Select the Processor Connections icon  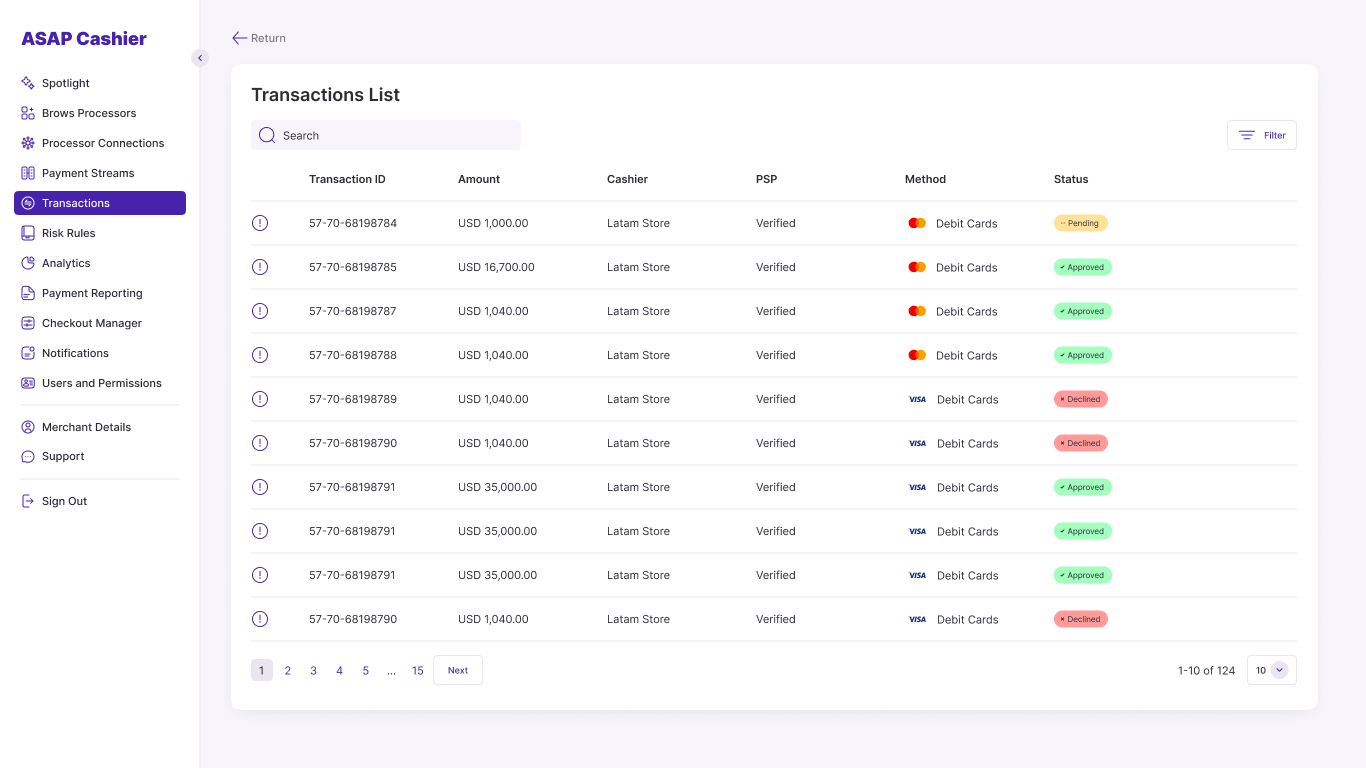pyautogui.click(x=28, y=143)
